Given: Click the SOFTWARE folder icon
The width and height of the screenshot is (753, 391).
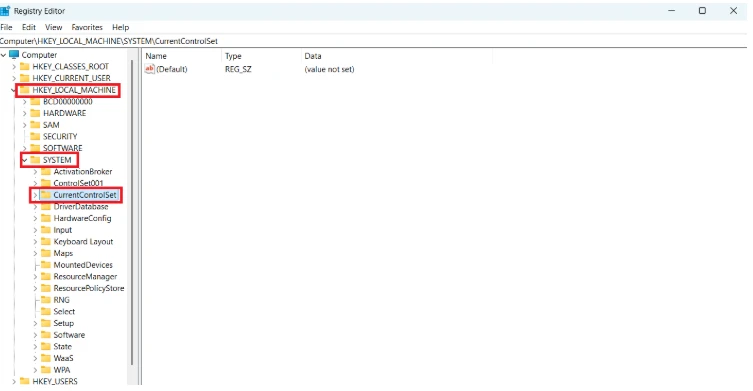Looking at the screenshot, I should (x=35, y=148).
